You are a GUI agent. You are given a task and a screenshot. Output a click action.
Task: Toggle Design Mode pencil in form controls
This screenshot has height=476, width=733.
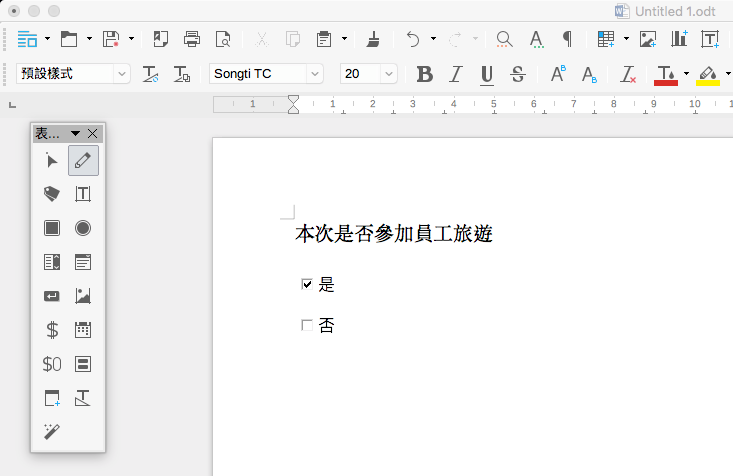tap(83, 161)
